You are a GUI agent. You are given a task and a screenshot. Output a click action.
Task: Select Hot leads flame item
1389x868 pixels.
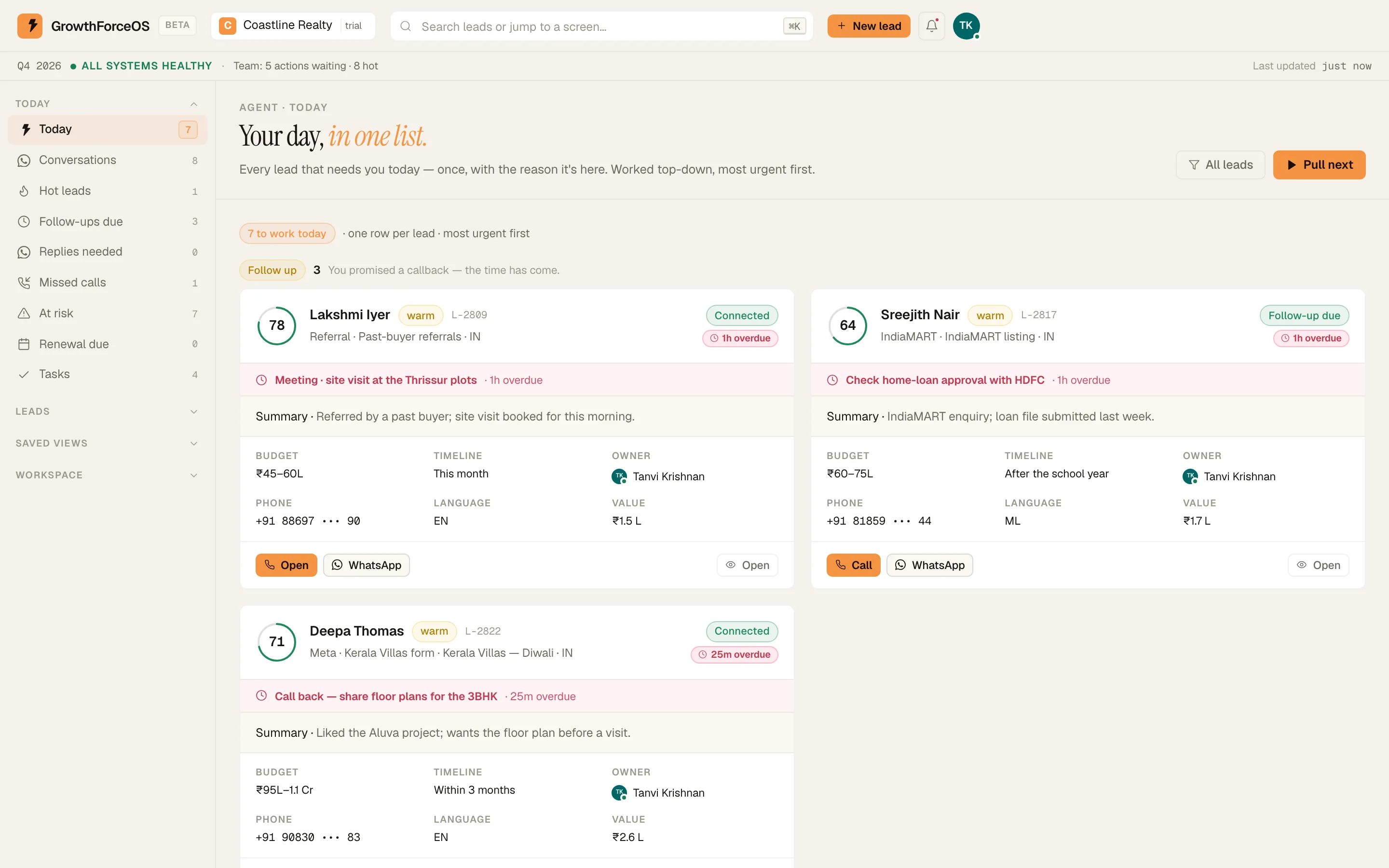(x=108, y=191)
